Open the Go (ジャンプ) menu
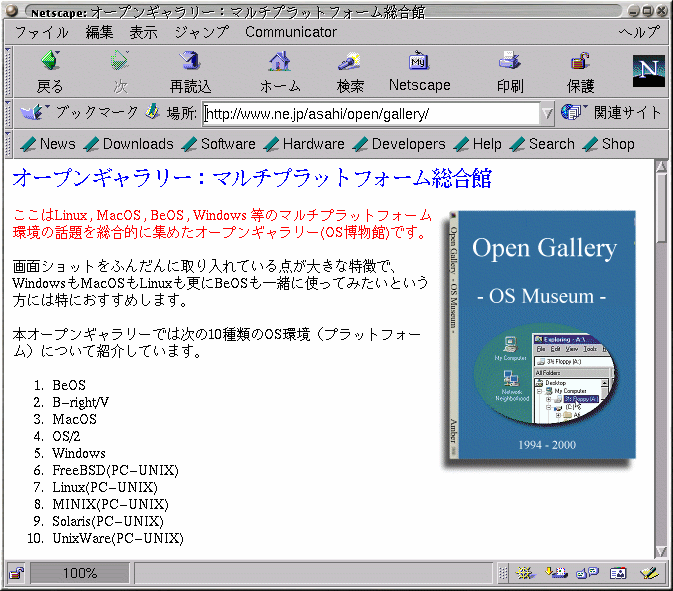Screen dimensions: 673x591 click(x=202, y=32)
